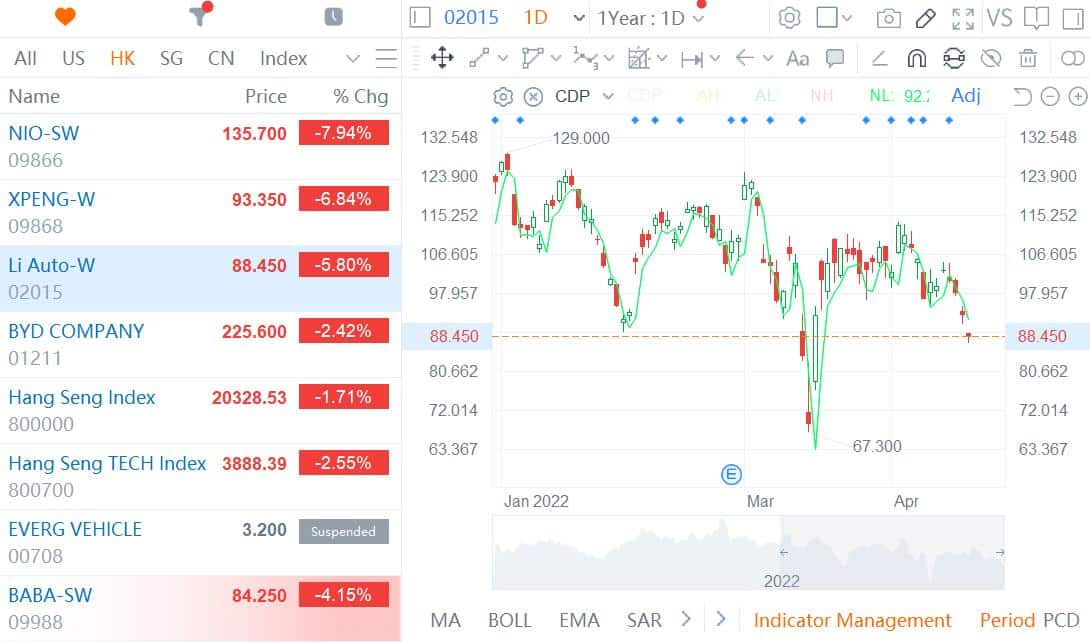The width and height of the screenshot is (1090, 642).
Task: Select the BOLL indicator tab
Action: pos(509,620)
